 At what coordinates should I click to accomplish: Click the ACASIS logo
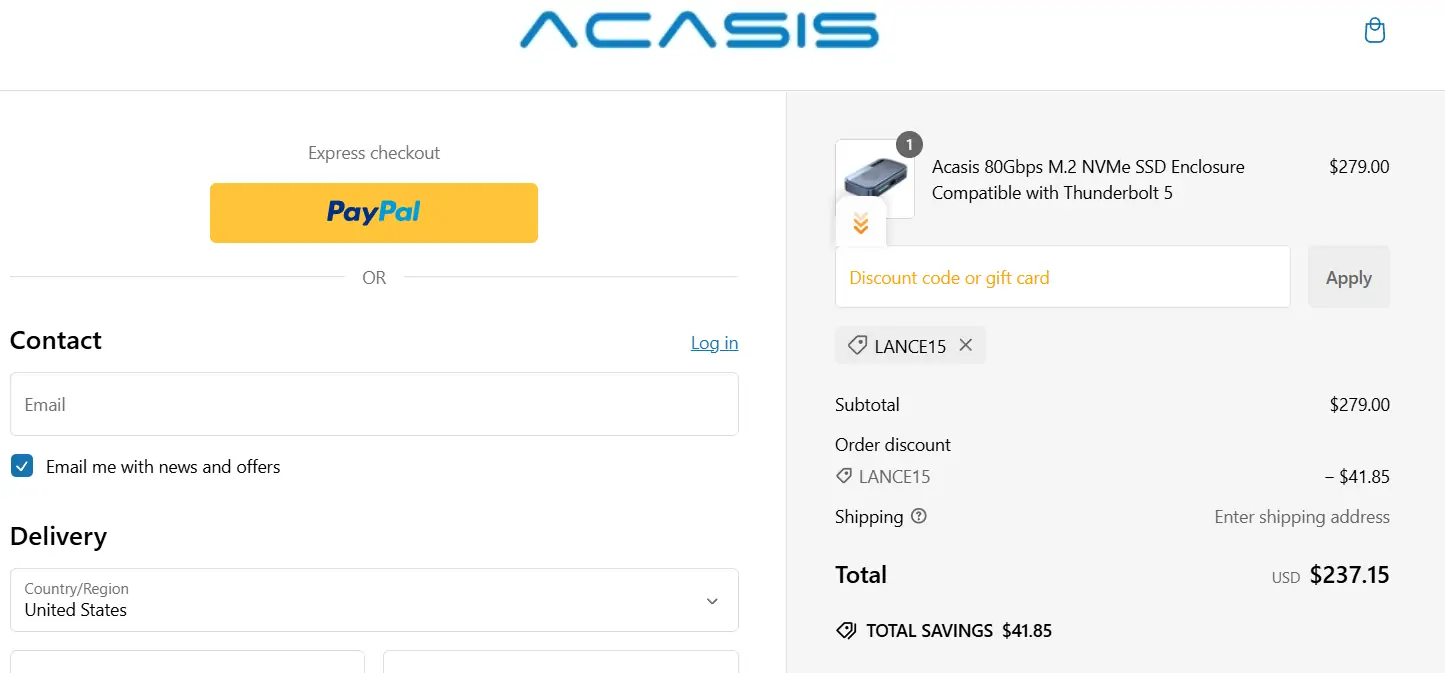[699, 30]
